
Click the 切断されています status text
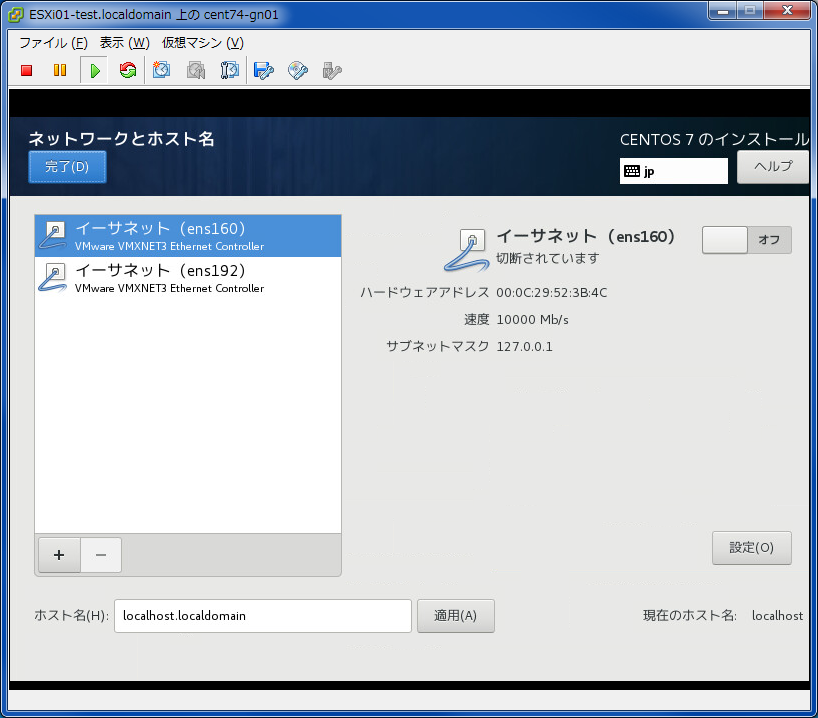point(547,258)
